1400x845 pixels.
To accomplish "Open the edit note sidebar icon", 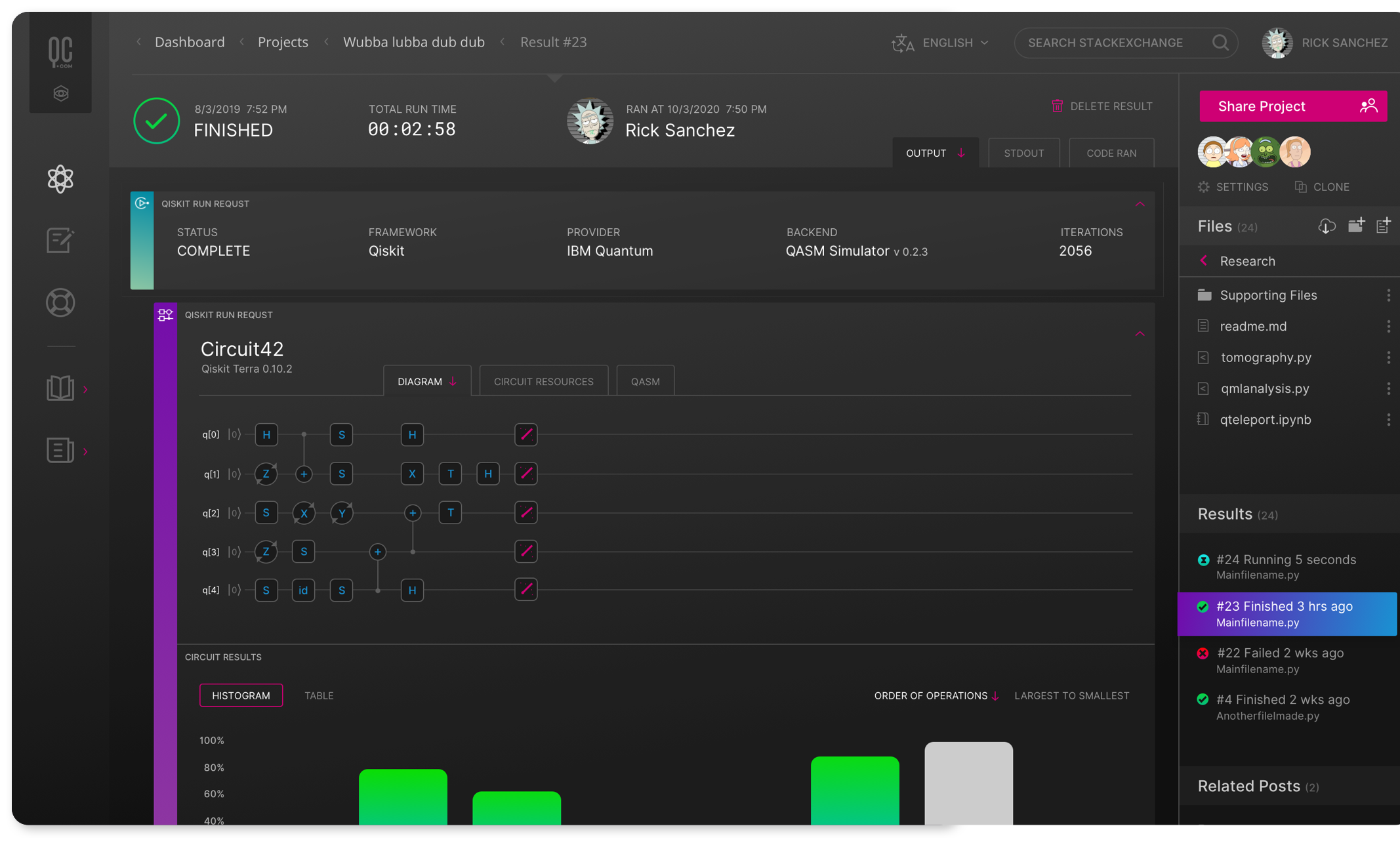I will [60, 240].
